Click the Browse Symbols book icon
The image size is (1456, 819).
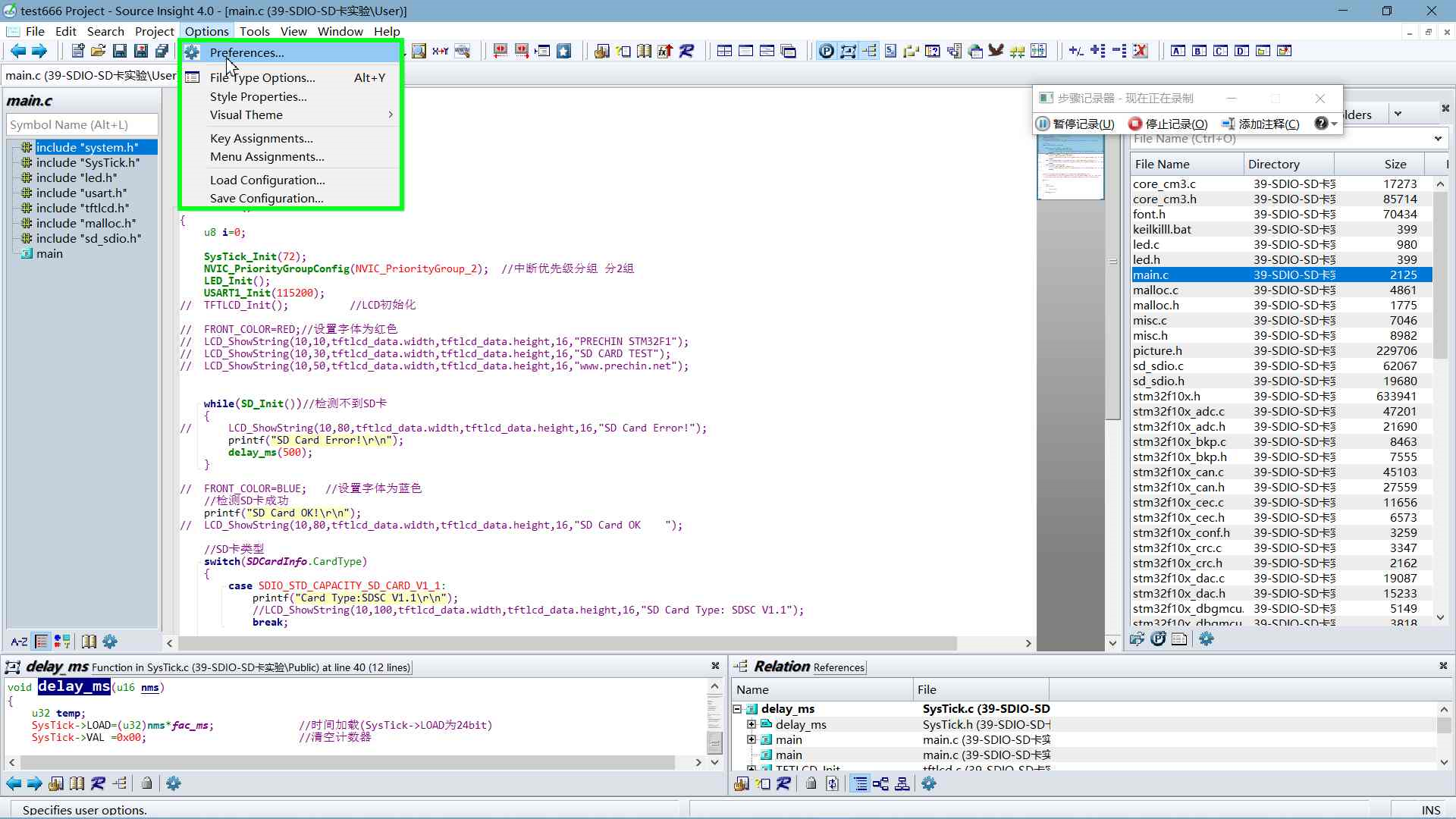coord(644,51)
